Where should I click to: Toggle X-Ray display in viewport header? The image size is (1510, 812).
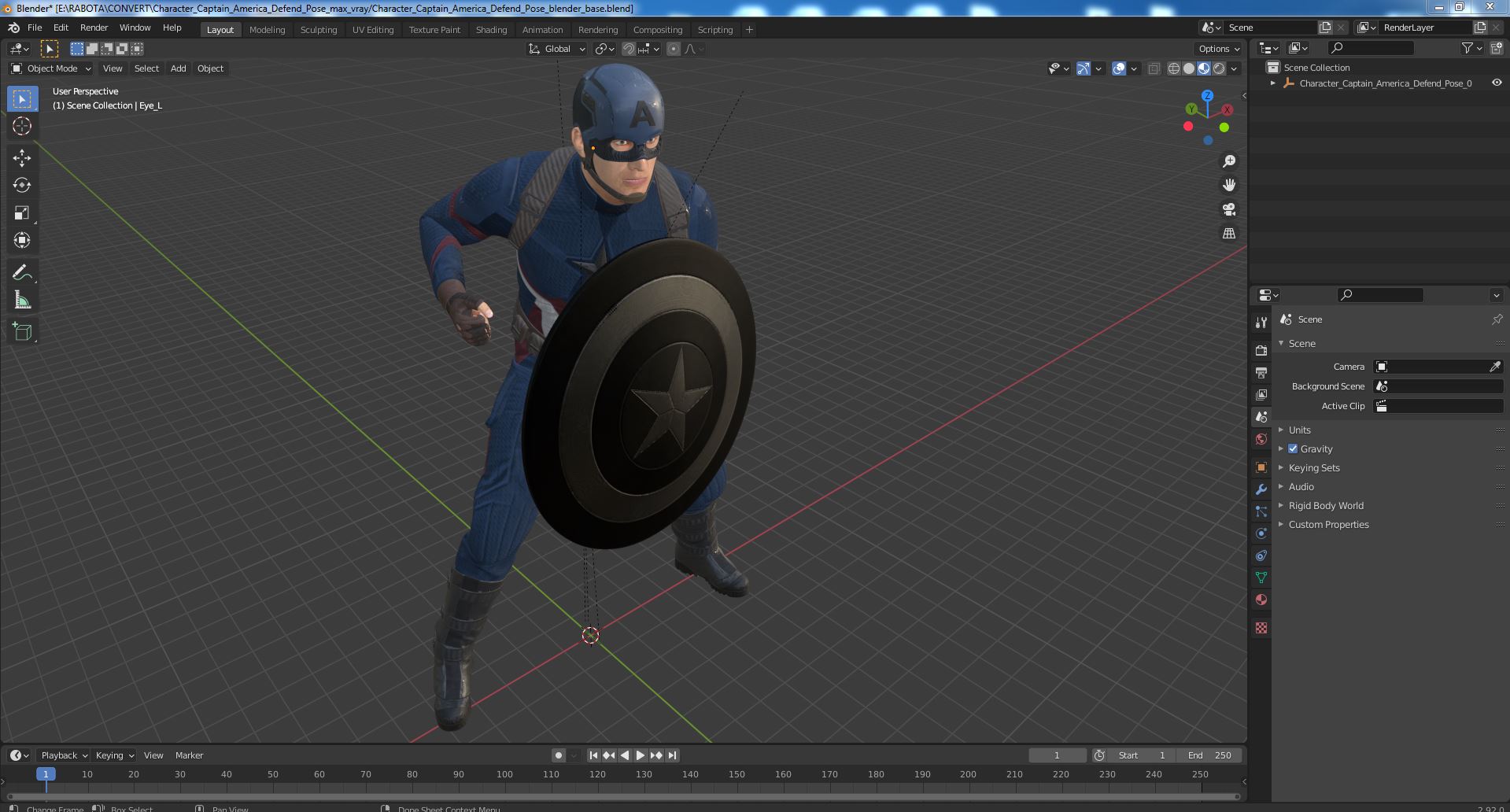pos(1154,68)
